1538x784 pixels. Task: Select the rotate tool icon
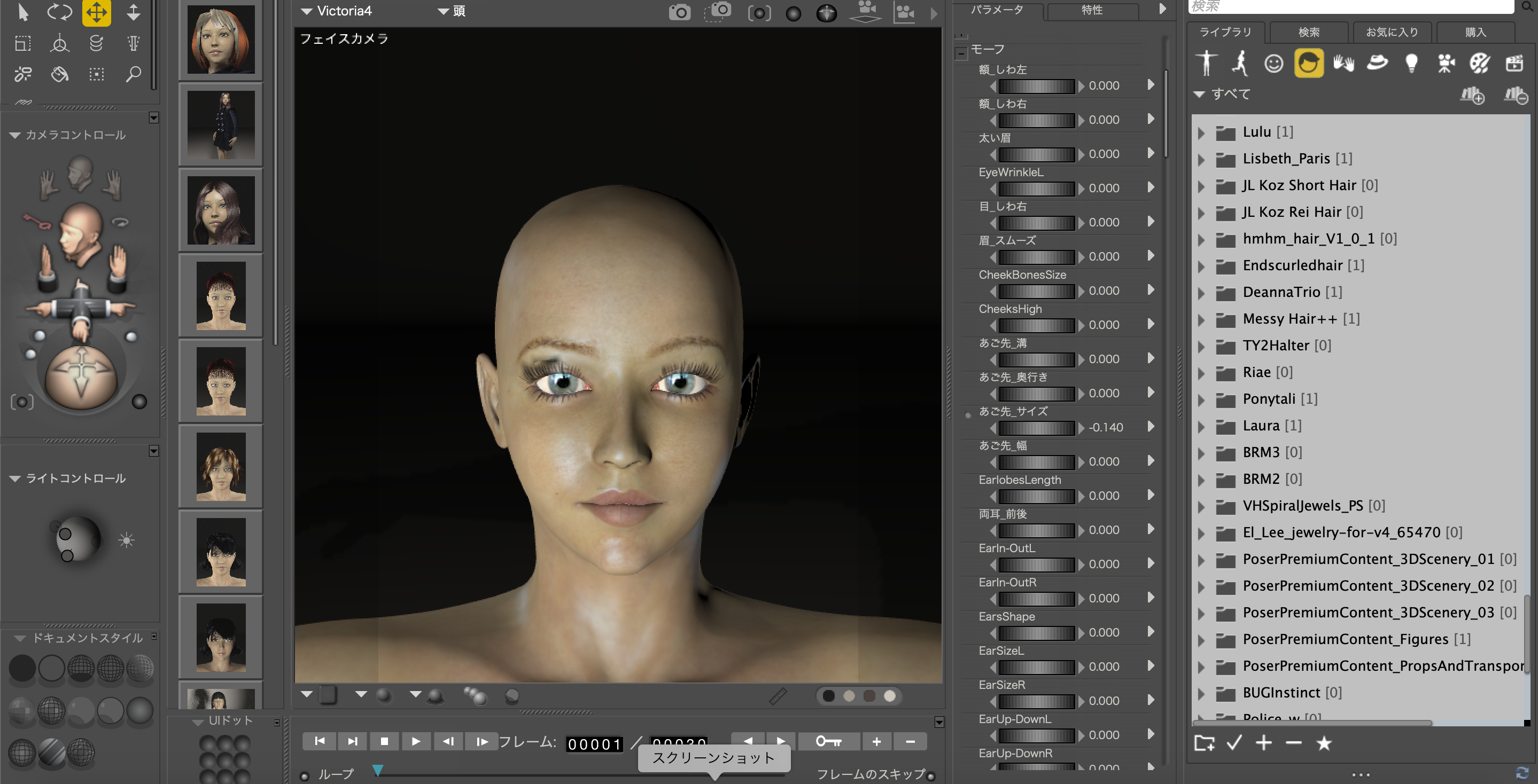point(59,12)
